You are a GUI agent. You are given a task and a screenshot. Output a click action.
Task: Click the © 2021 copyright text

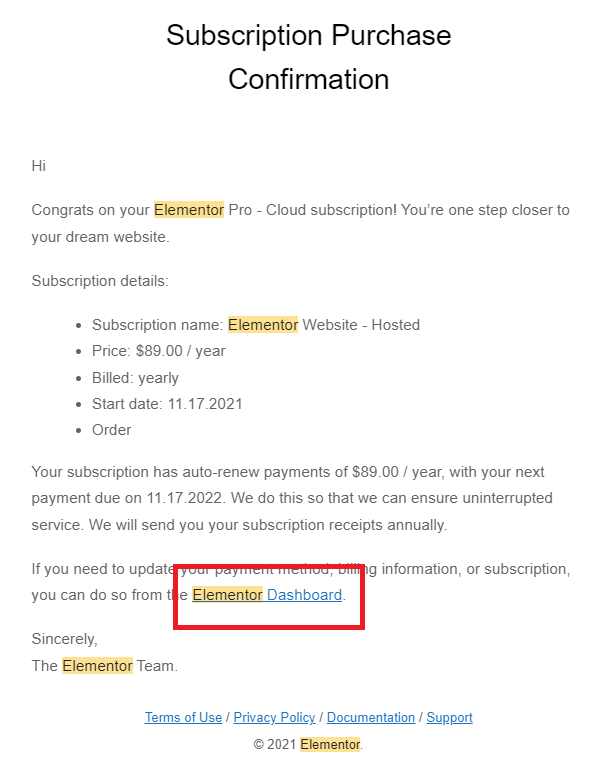pyautogui.click(x=275, y=744)
